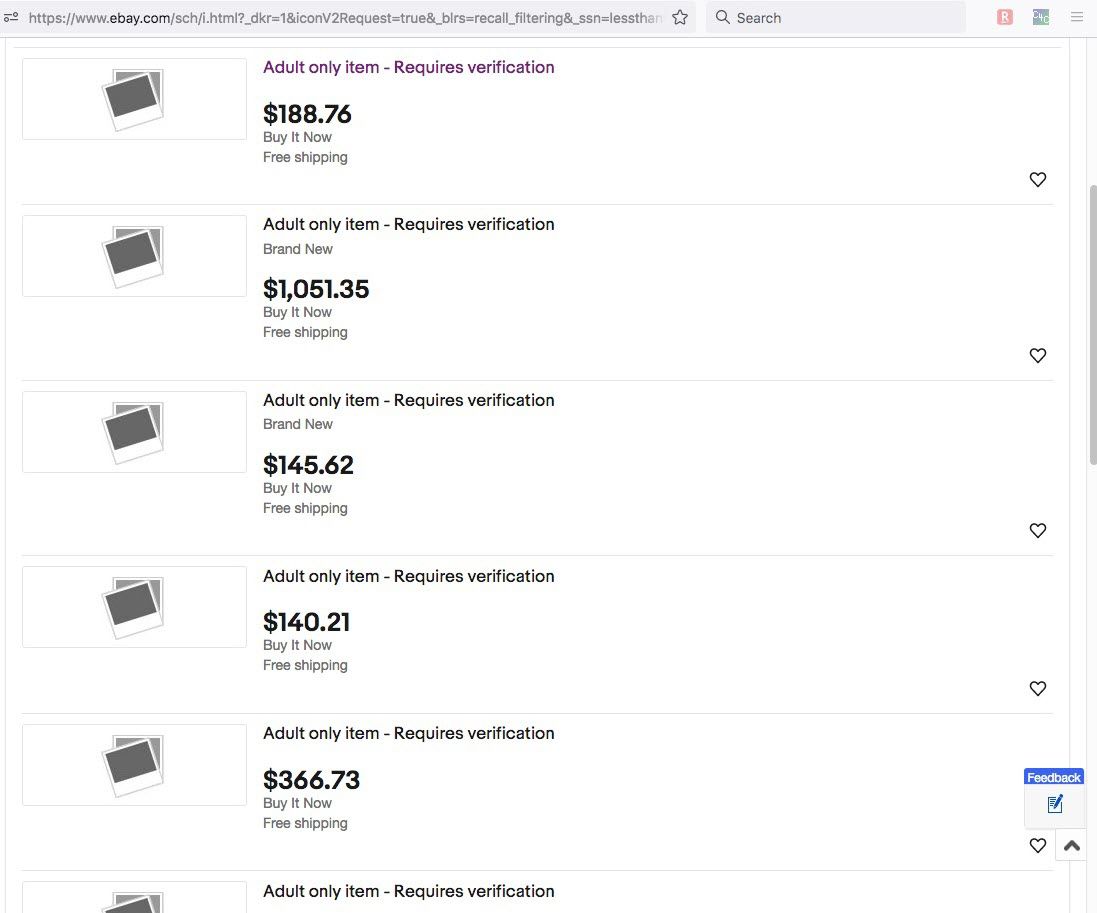
Task: Go back to top with up arrow
Action: [x=1071, y=846]
